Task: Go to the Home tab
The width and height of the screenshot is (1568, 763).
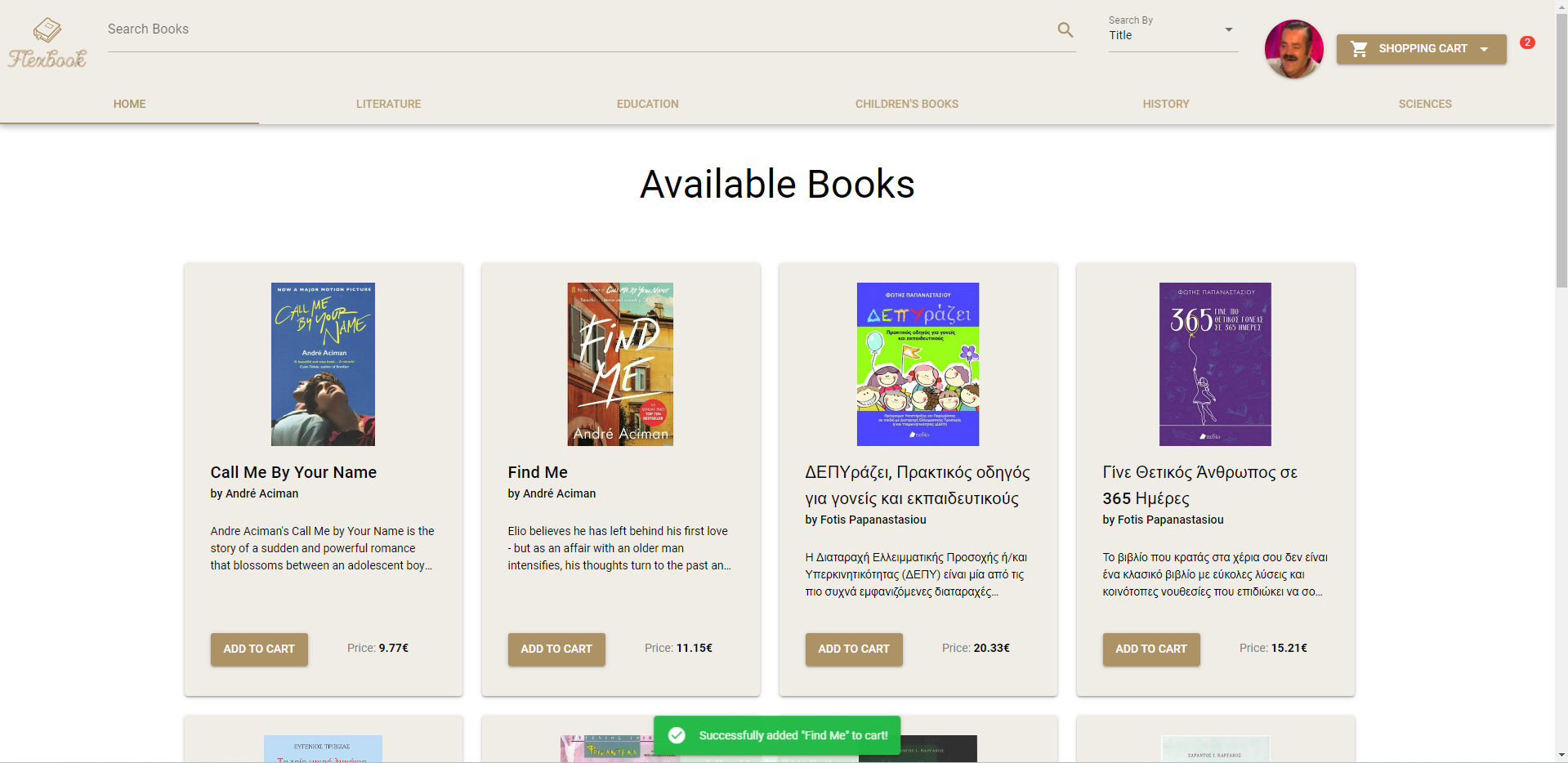Action: 129,104
